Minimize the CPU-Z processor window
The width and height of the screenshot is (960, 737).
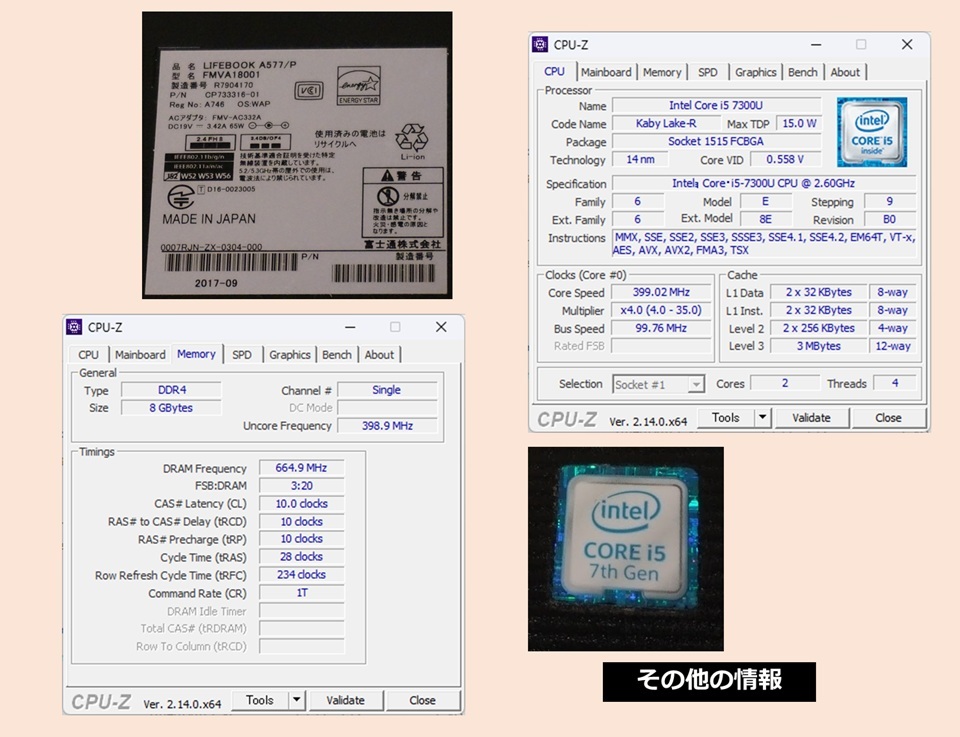(x=816, y=45)
